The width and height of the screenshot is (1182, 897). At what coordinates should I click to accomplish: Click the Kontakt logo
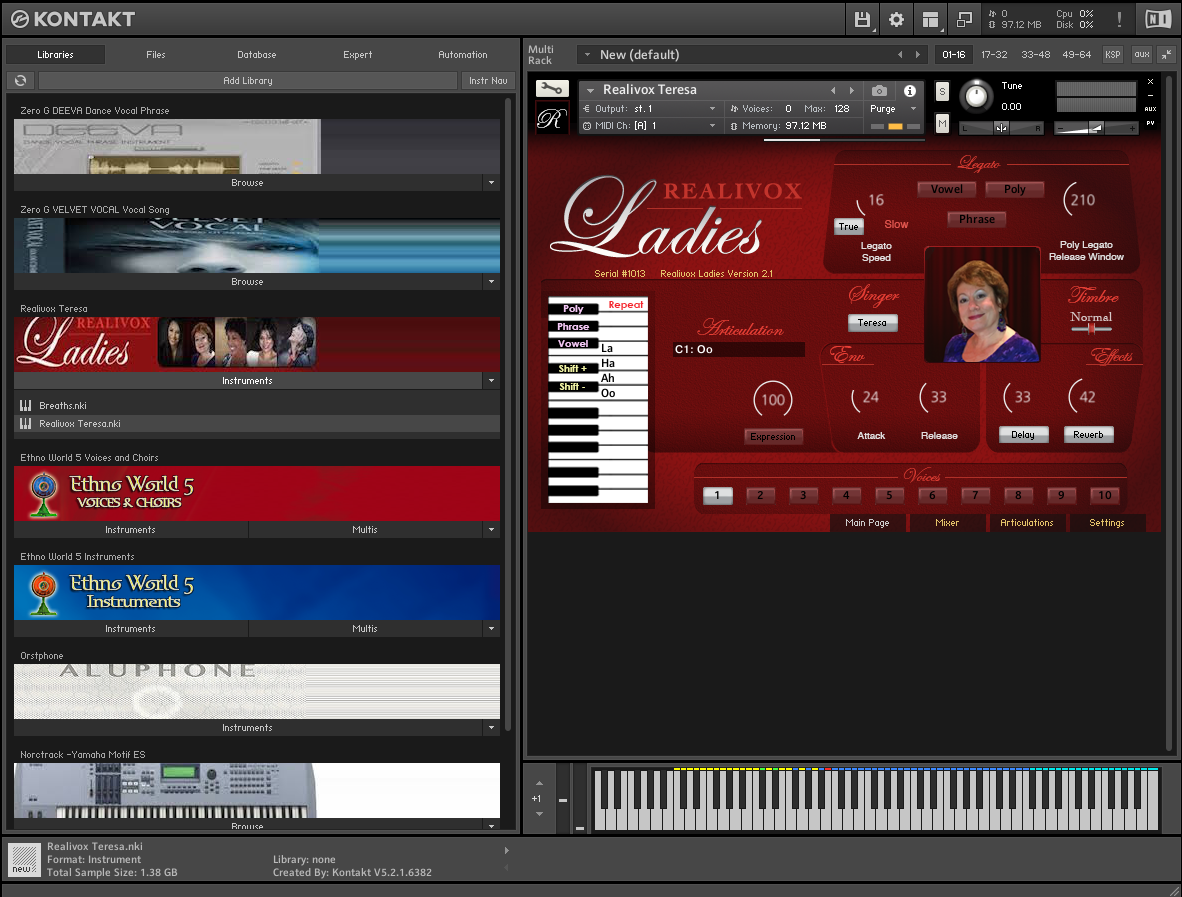(73, 20)
